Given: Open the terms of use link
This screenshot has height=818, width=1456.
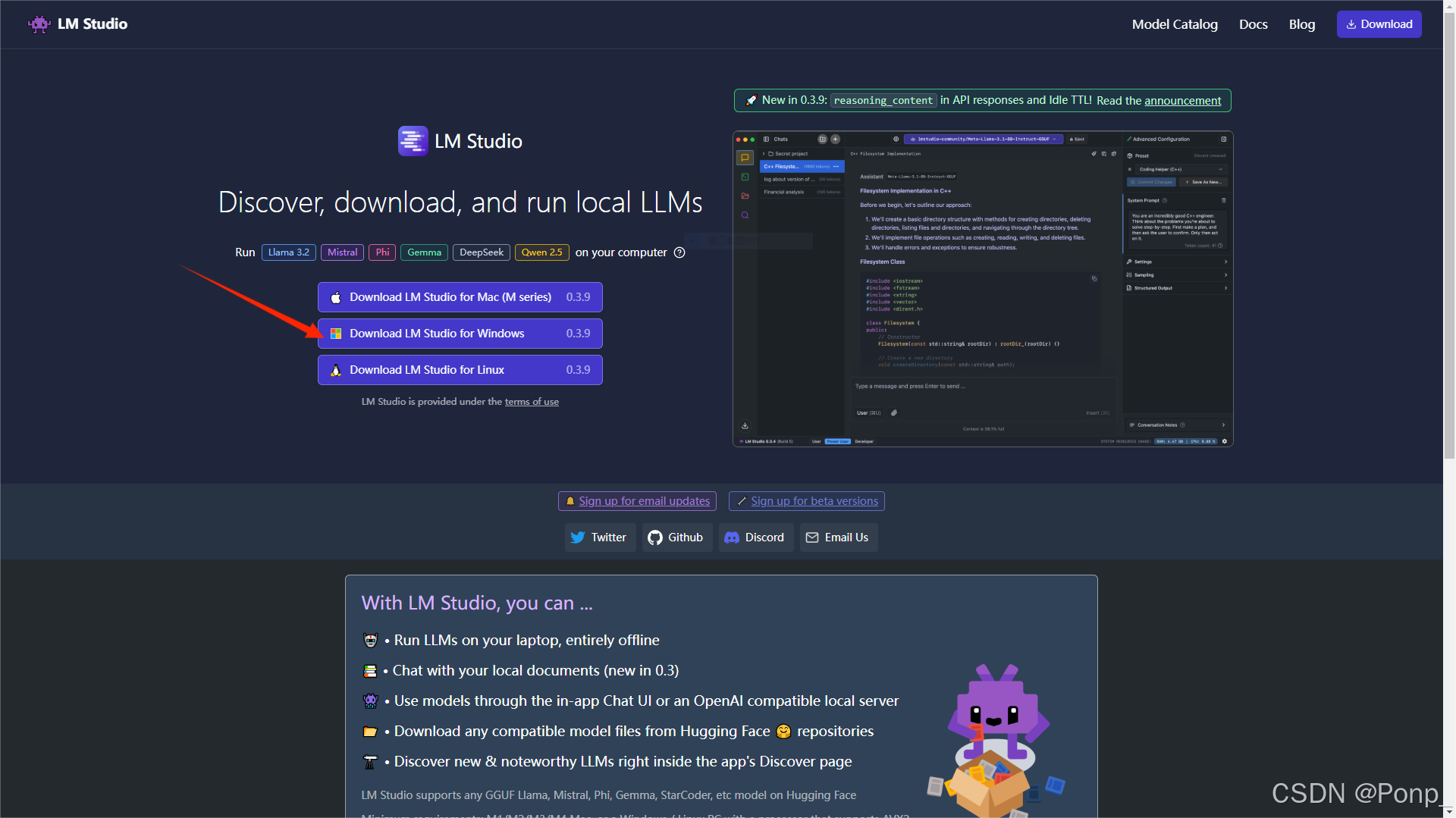Looking at the screenshot, I should tap(532, 402).
